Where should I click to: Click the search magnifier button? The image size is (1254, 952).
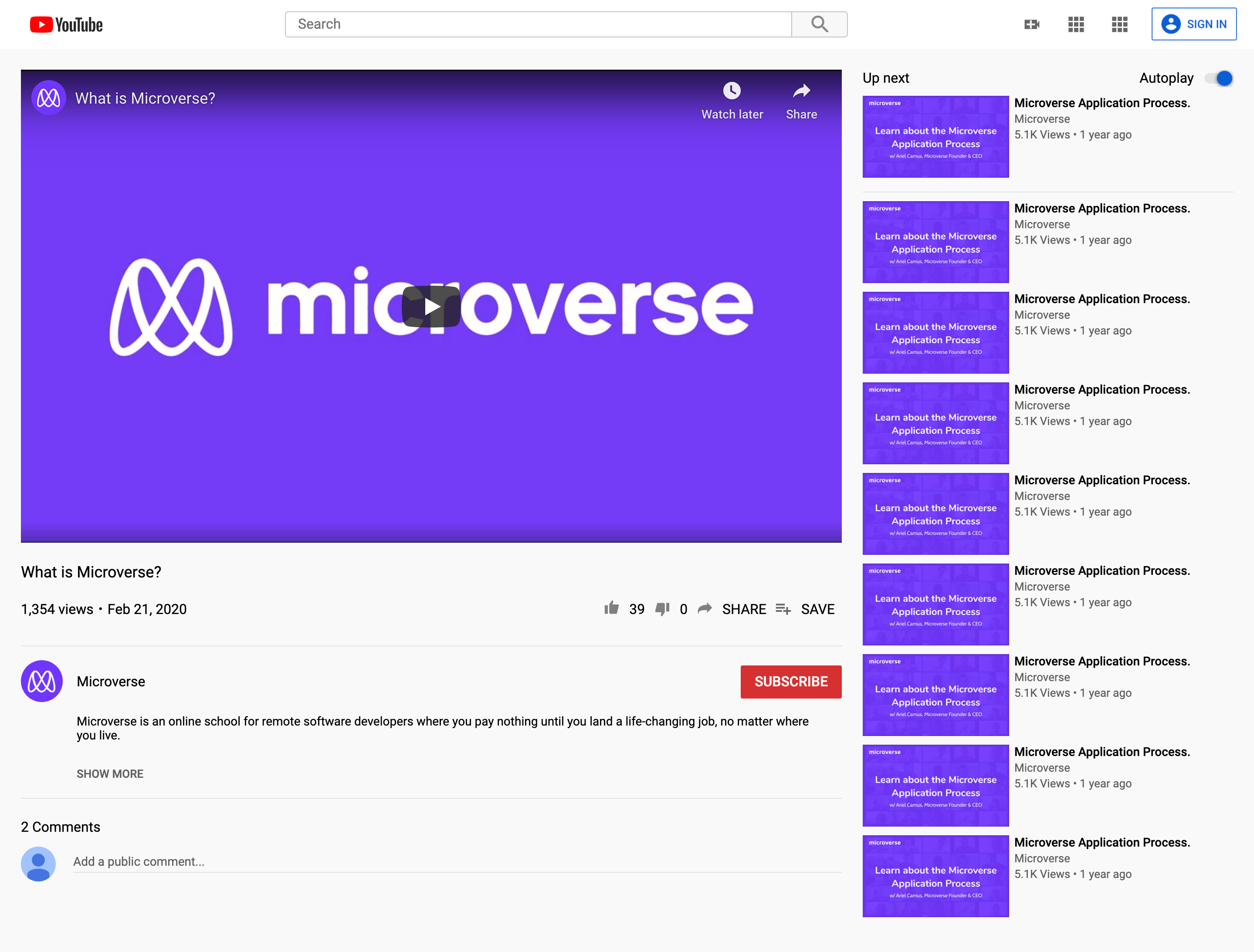[x=819, y=24]
